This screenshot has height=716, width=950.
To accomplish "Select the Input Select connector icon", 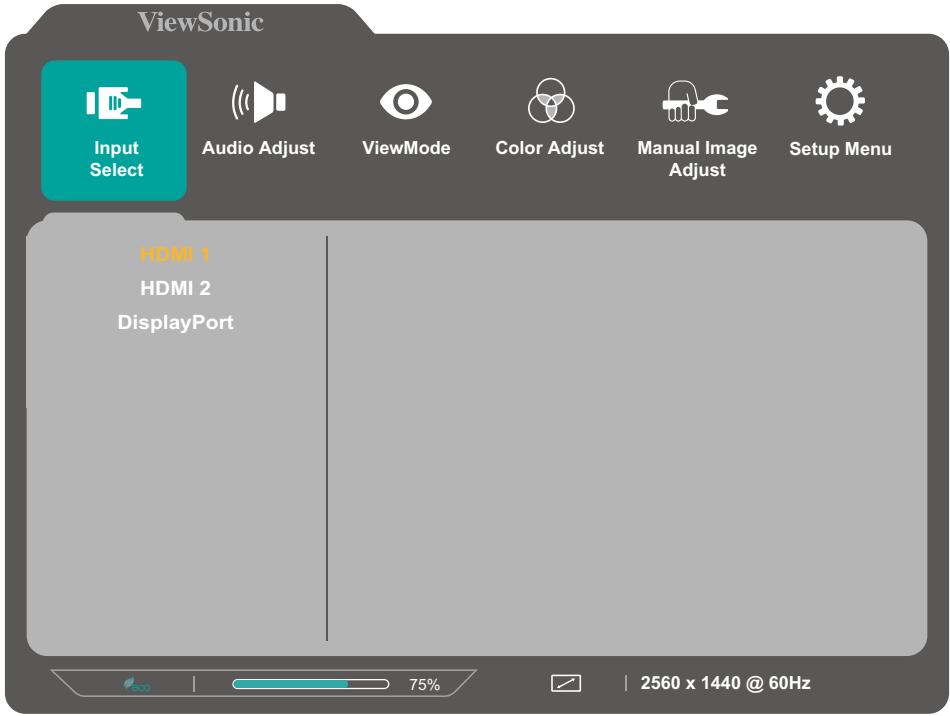I will pyautogui.click(x=113, y=102).
